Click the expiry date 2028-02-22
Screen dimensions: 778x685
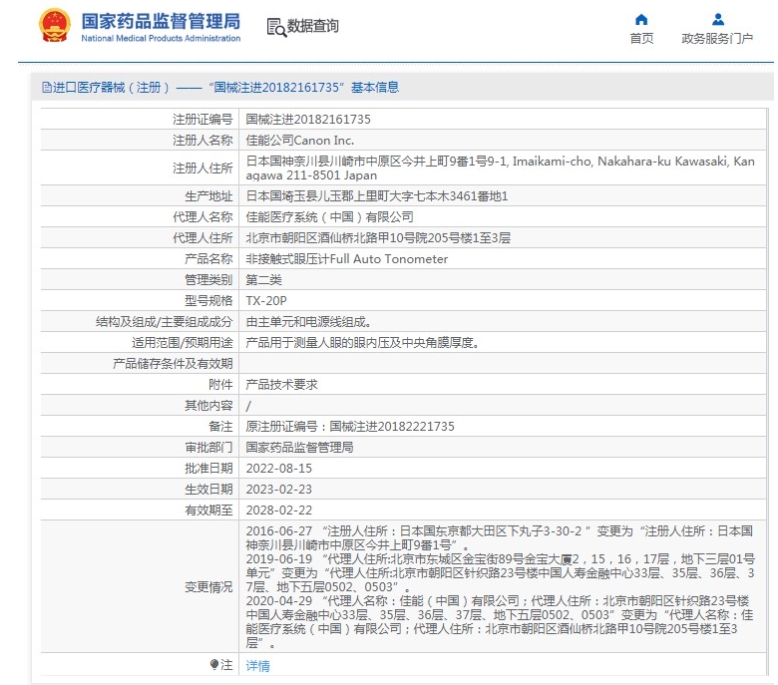(278, 509)
